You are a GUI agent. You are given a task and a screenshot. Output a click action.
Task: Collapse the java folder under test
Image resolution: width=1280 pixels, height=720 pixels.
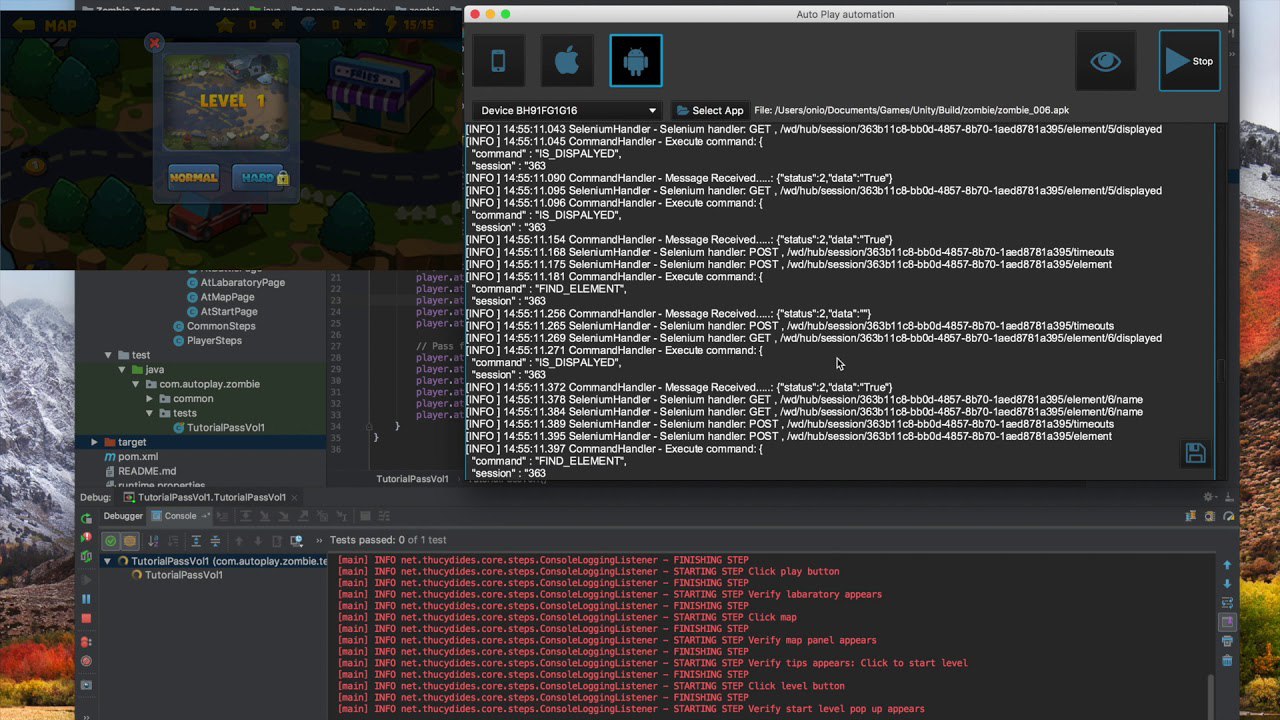(x=123, y=369)
